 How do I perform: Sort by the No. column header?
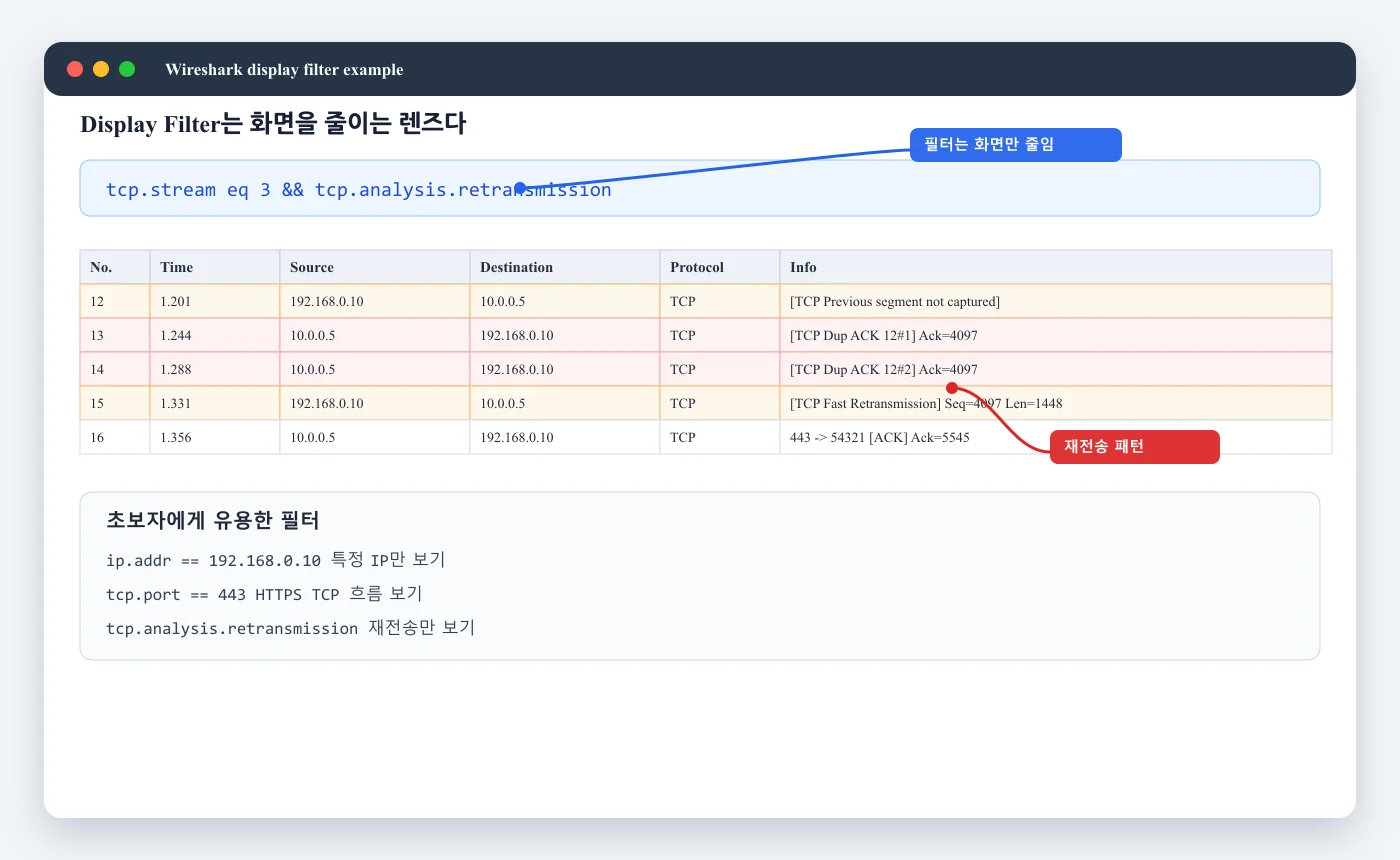(x=115, y=267)
